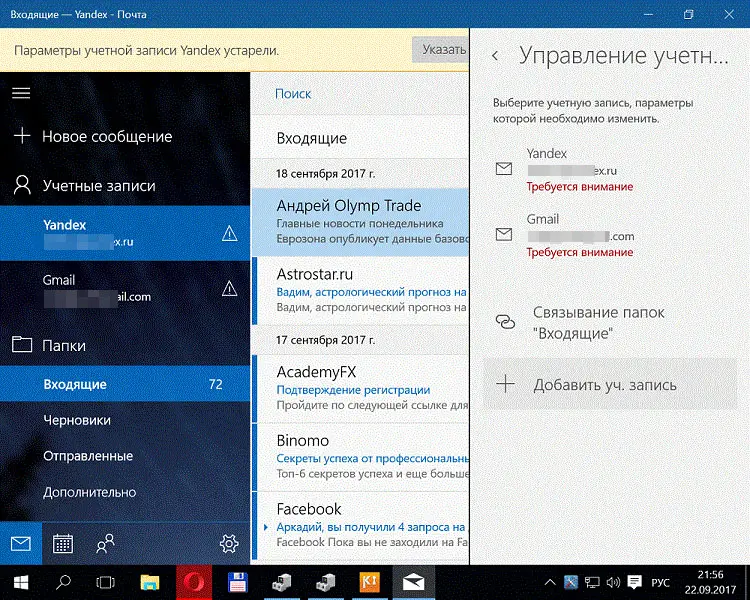Viewport: 750px width, 600px height.
Task: Open the Calendar app icon
Action: 63,544
